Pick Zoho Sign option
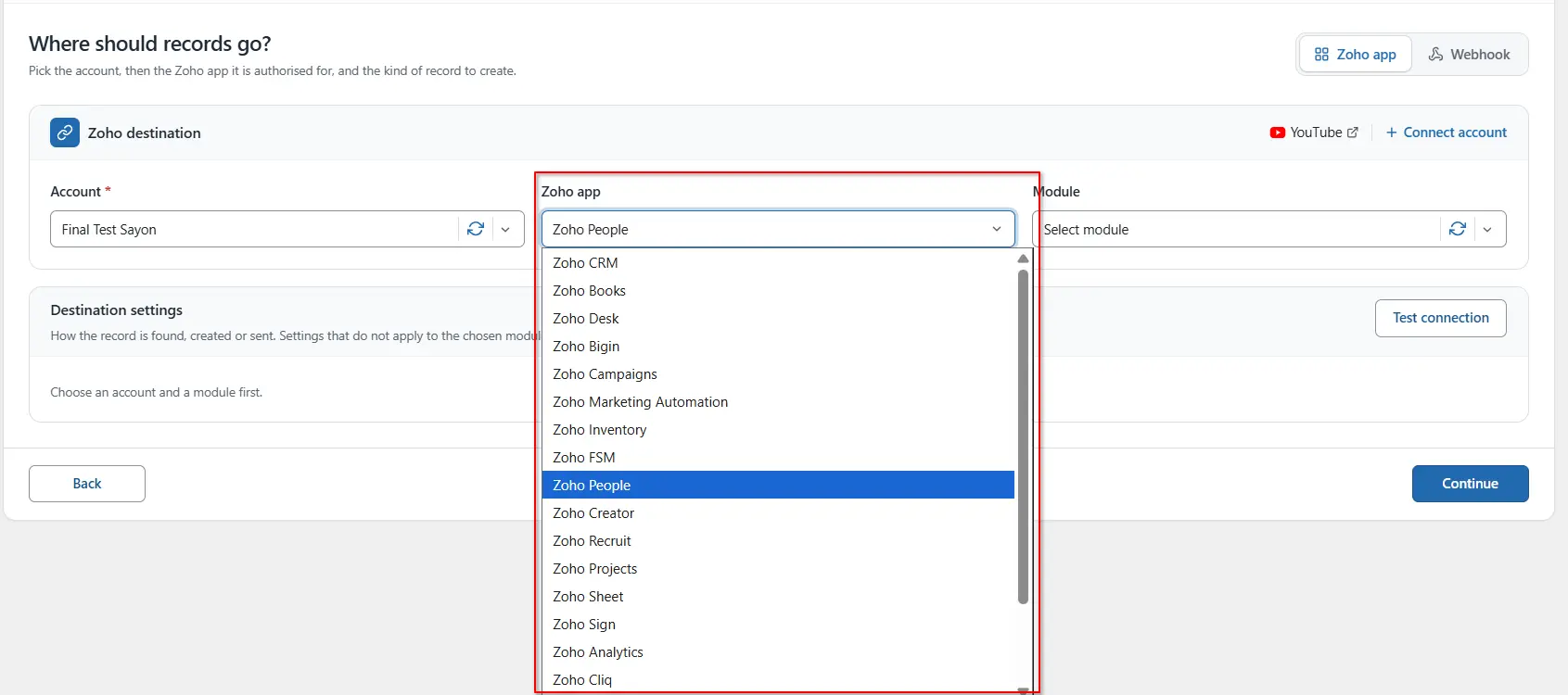The width and height of the screenshot is (1568, 695). [x=778, y=625]
